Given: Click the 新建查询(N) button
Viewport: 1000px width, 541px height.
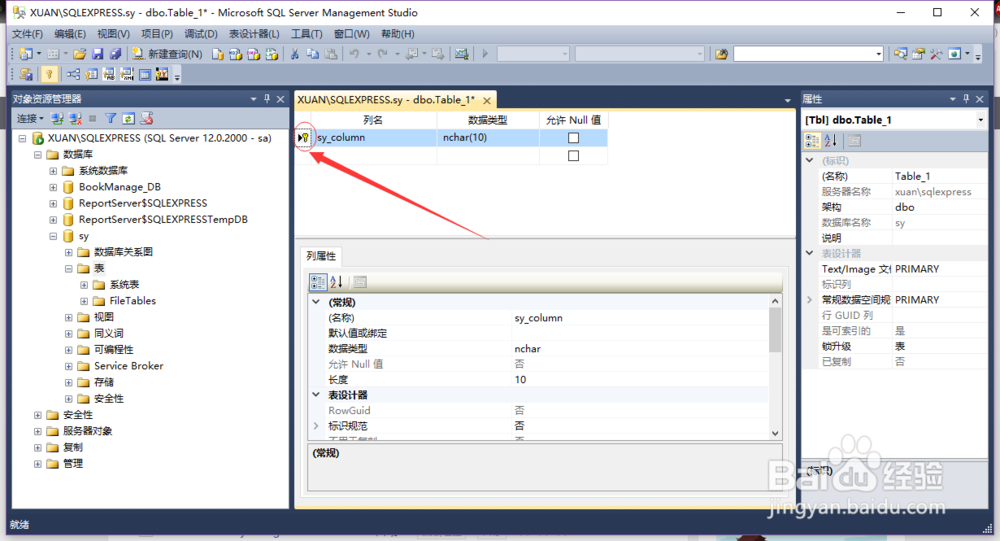Looking at the screenshot, I should pos(167,54).
